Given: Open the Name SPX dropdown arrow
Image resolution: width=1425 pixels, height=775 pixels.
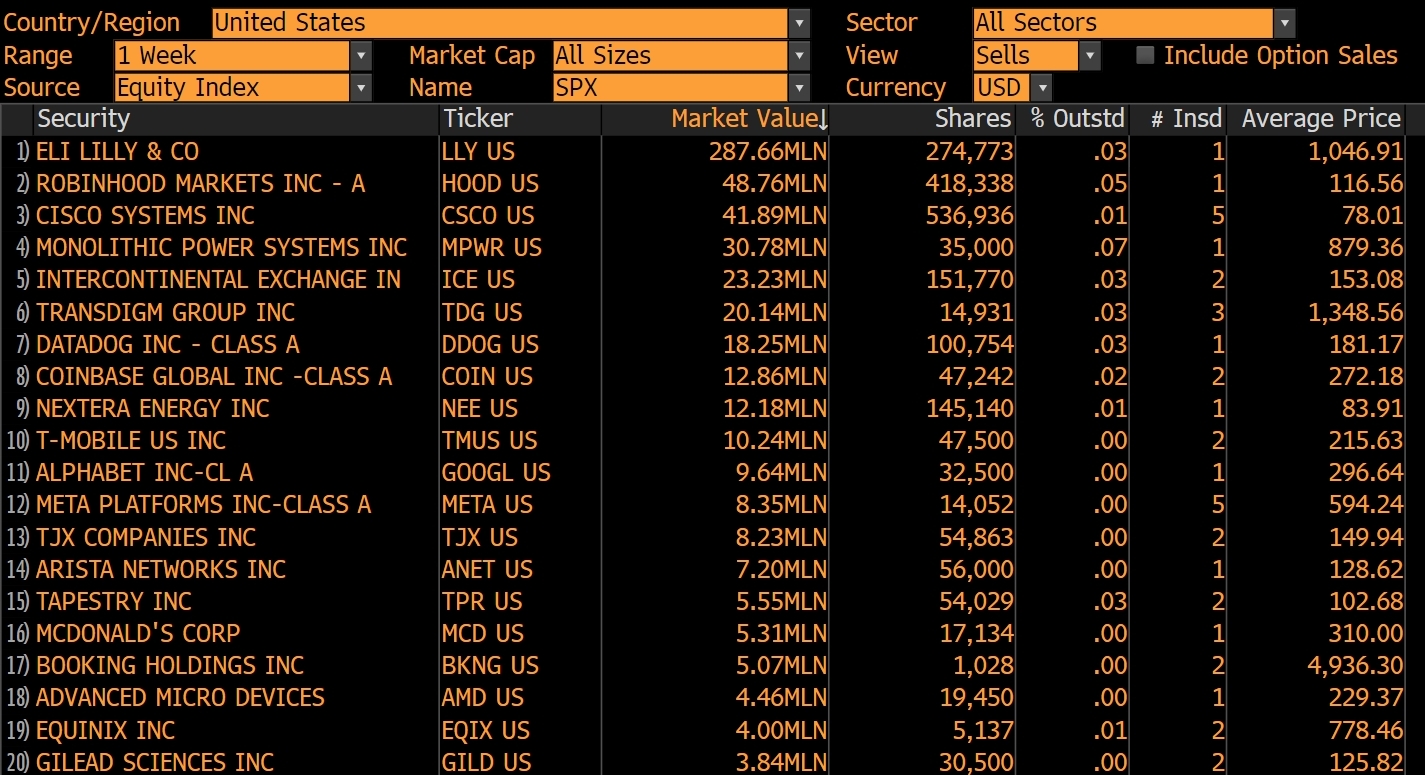Looking at the screenshot, I should coord(798,88).
